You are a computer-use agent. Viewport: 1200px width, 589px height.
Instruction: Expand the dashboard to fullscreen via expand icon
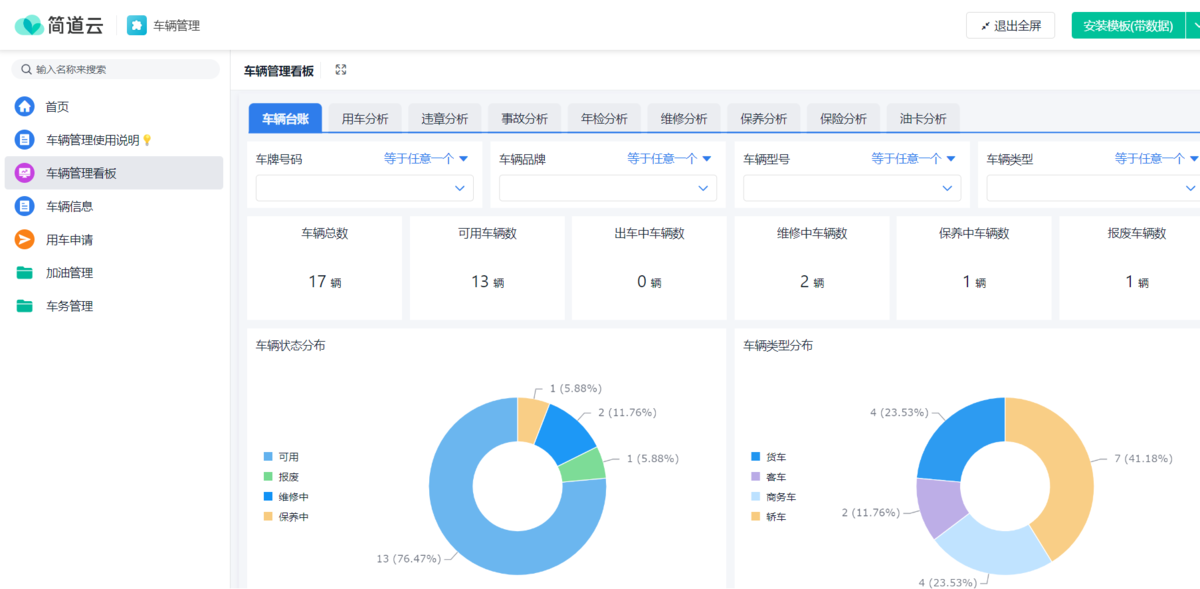click(x=341, y=69)
